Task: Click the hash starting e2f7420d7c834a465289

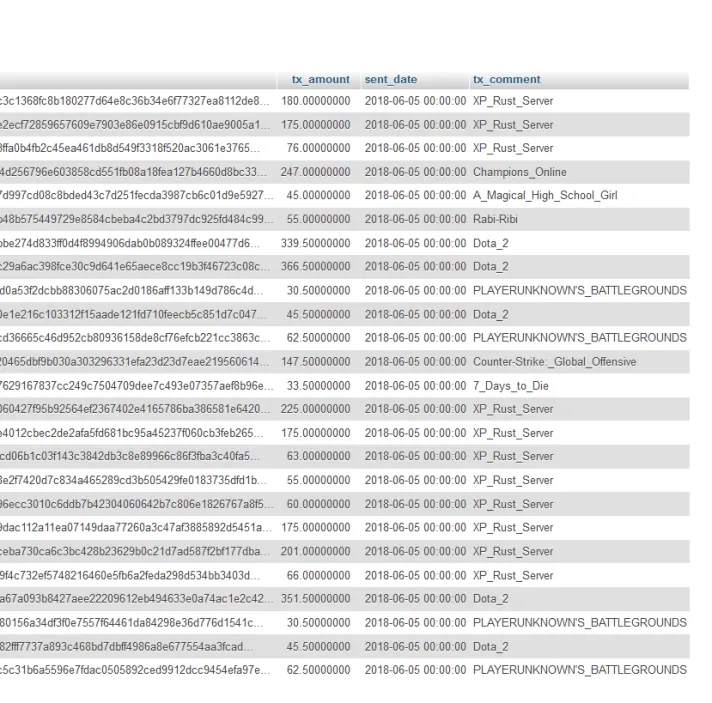Action: [x=134, y=480]
